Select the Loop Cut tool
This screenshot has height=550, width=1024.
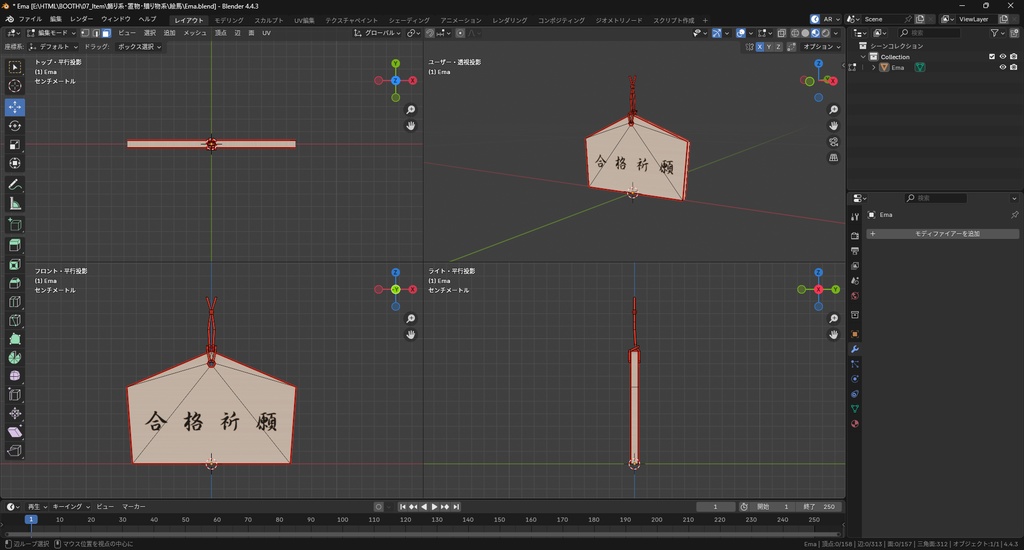pyautogui.click(x=15, y=302)
